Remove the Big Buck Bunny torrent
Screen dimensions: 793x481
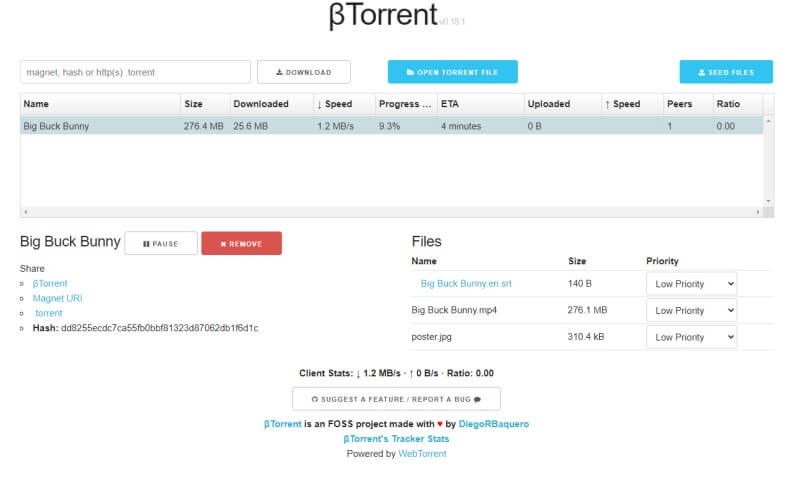point(241,243)
